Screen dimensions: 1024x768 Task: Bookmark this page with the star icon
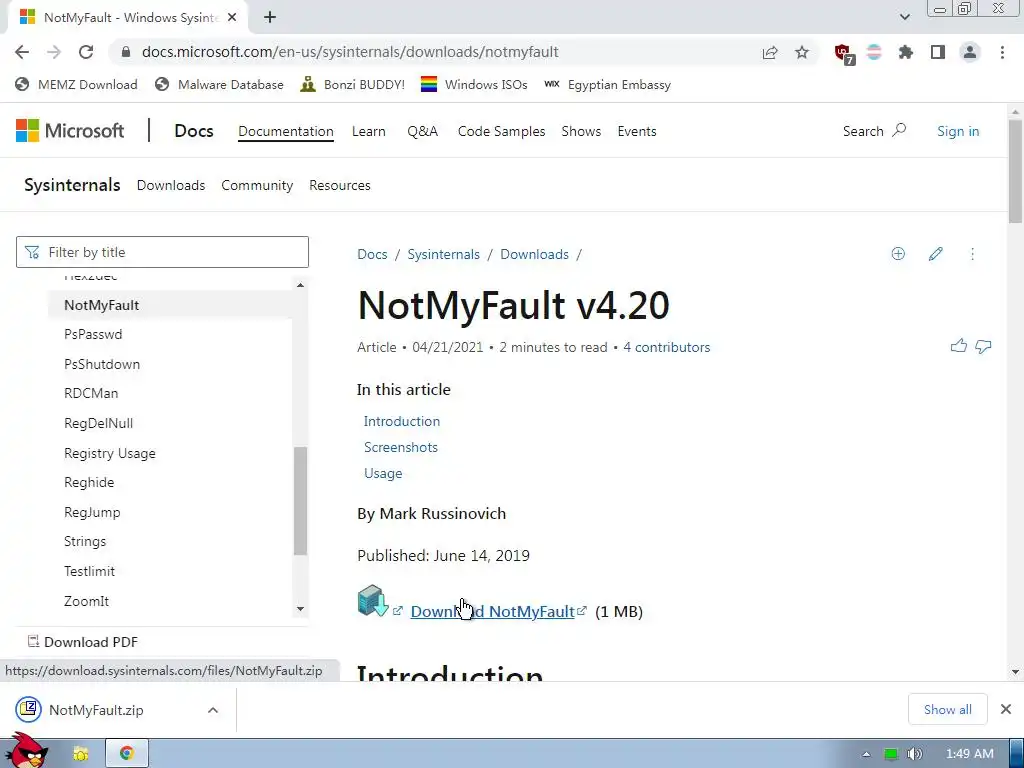tap(802, 52)
